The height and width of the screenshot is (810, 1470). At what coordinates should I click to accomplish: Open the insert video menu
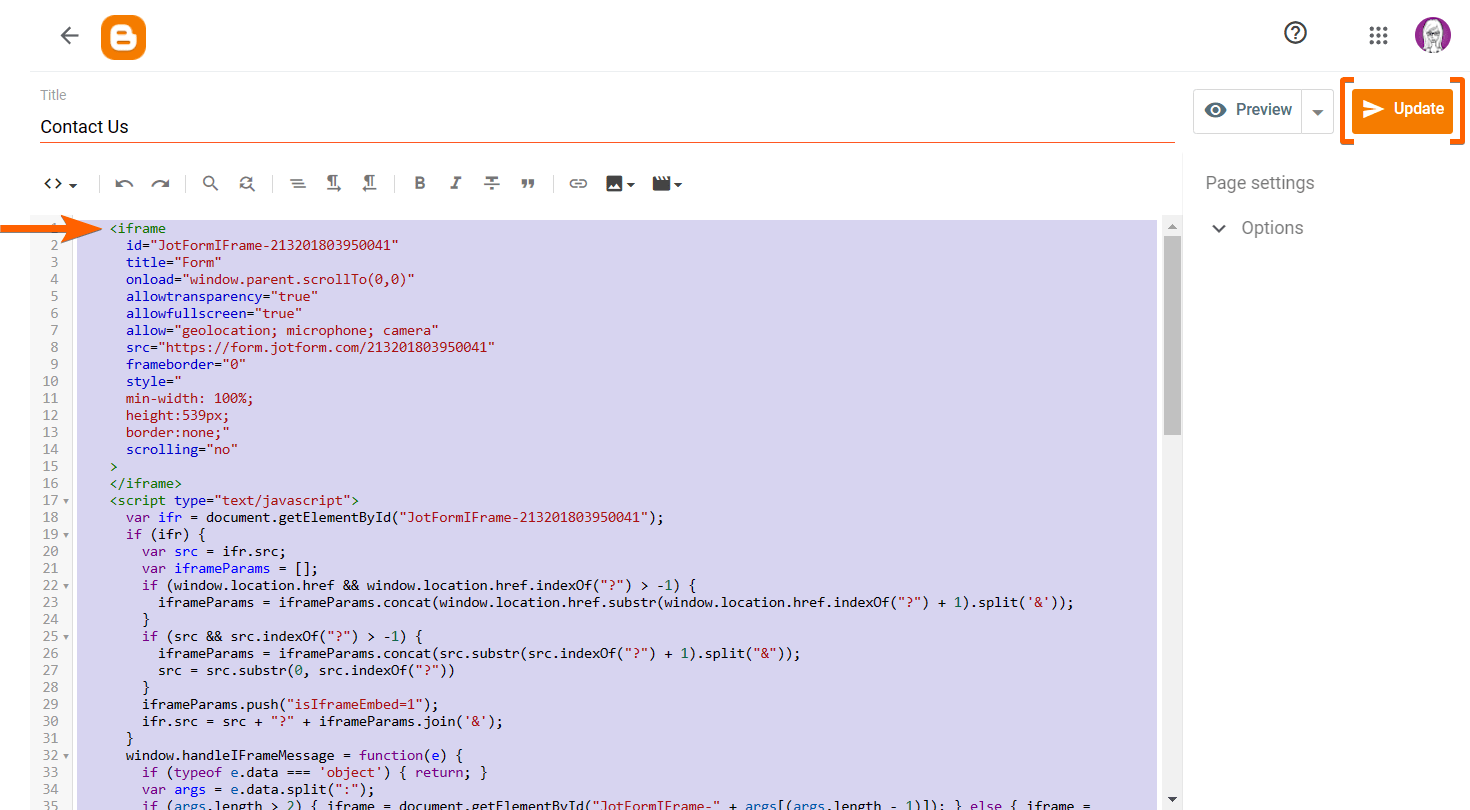coord(667,184)
